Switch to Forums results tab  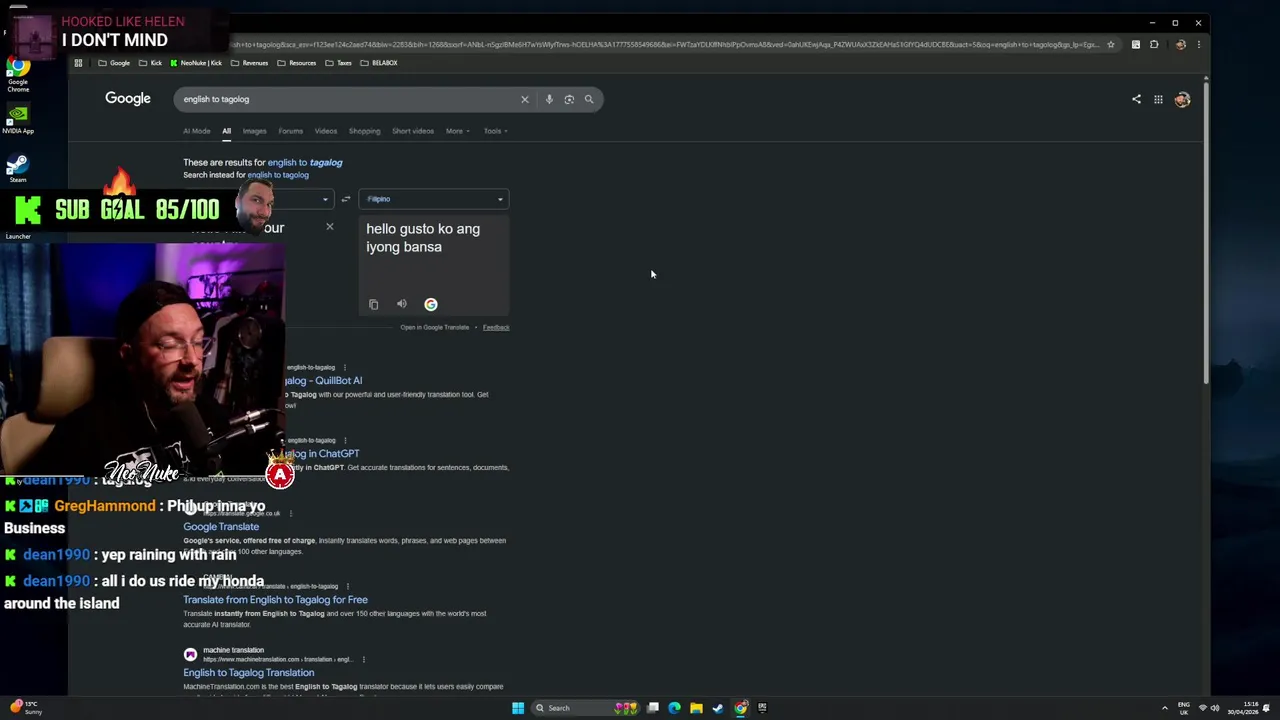(290, 131)
